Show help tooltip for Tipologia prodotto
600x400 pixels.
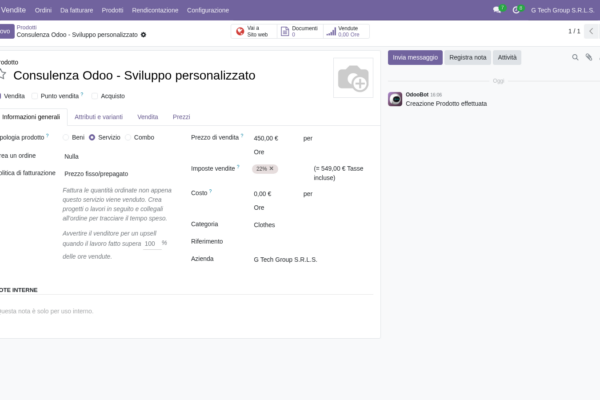click(x=47, y=135)
